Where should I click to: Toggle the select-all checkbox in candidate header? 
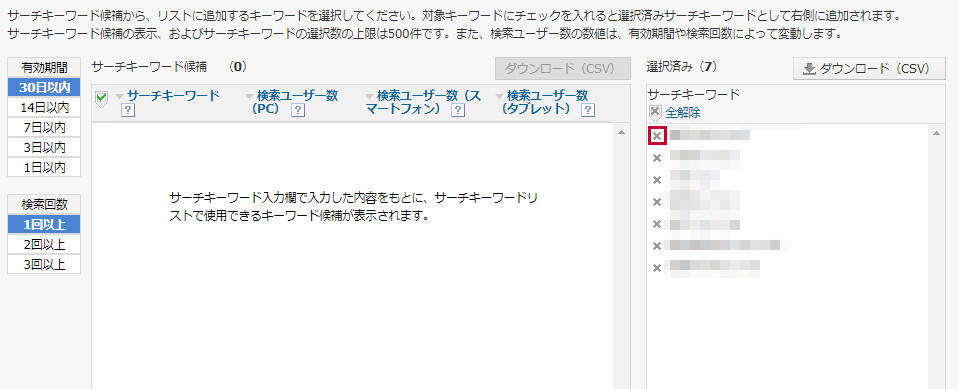[x=102, y=98]
